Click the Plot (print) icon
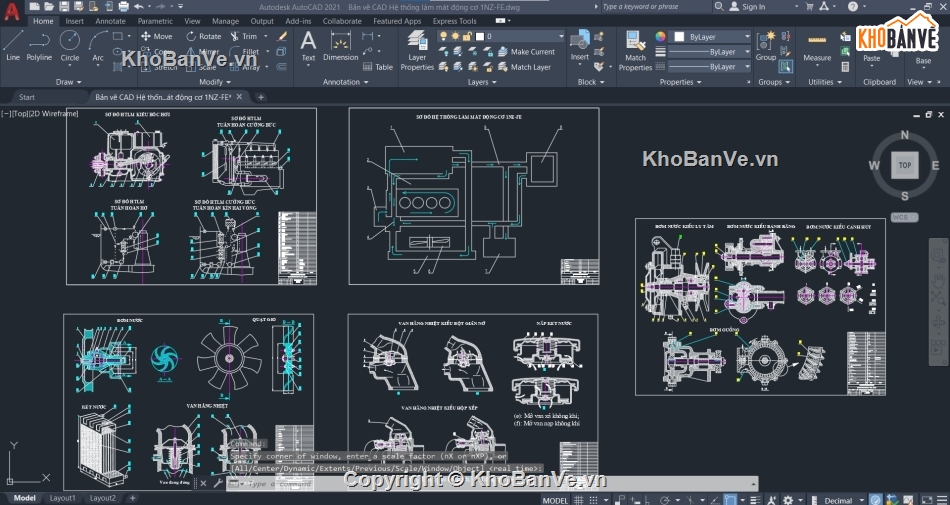 pyautogui.click(x=124, y=7)
